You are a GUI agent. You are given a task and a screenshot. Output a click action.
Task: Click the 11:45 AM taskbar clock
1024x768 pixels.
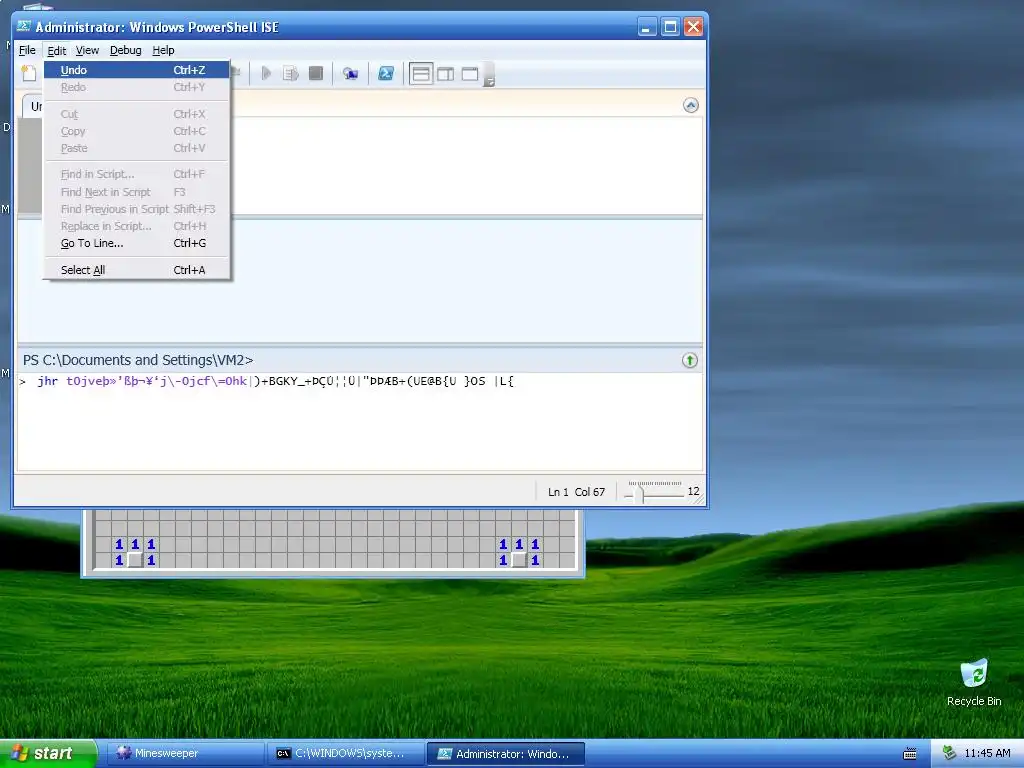click(987, 753)
